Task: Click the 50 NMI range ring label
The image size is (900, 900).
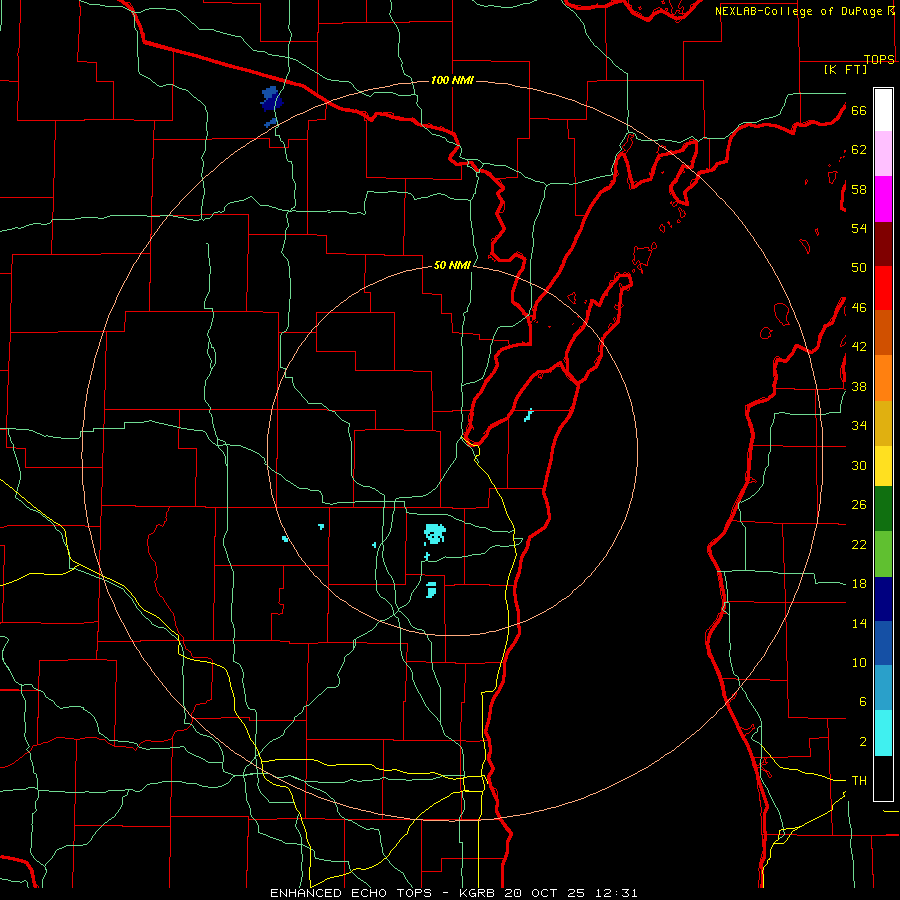Action: click(x=452, y=265)
